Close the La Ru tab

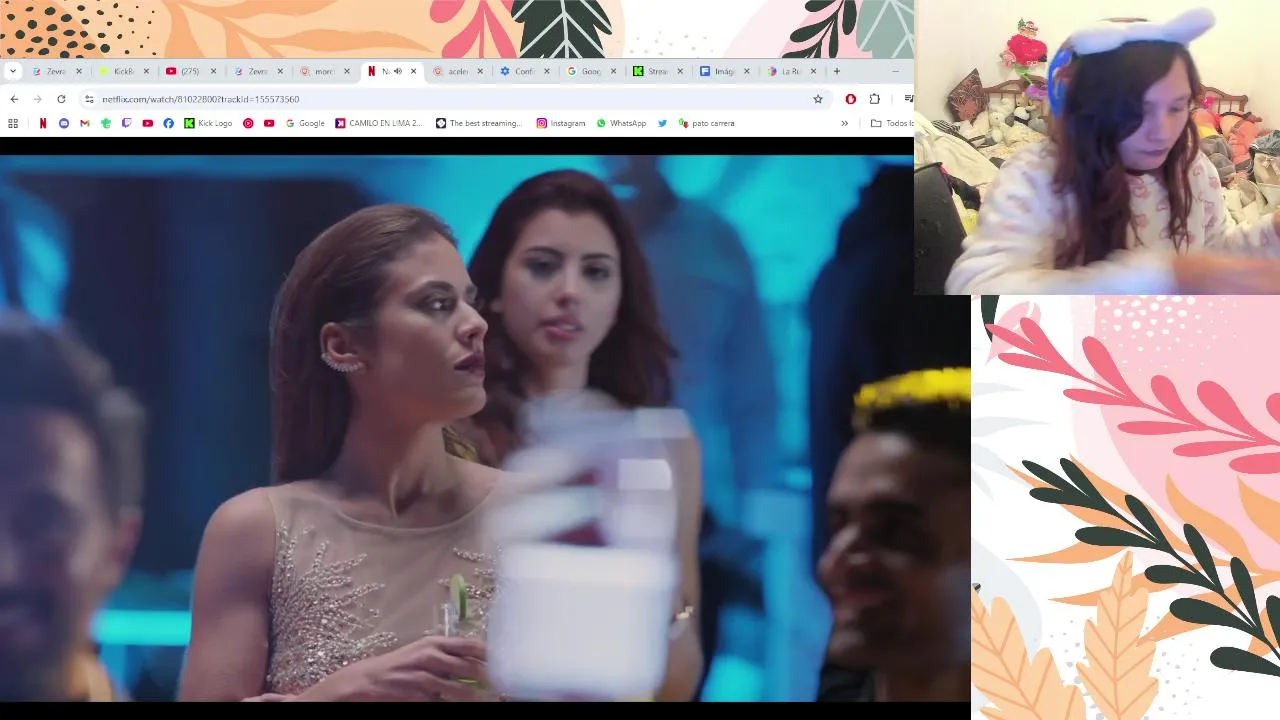point(813,71)
